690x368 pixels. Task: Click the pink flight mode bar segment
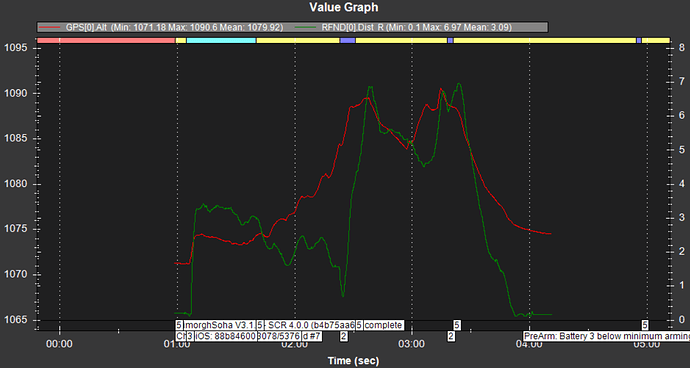[106, 40]
